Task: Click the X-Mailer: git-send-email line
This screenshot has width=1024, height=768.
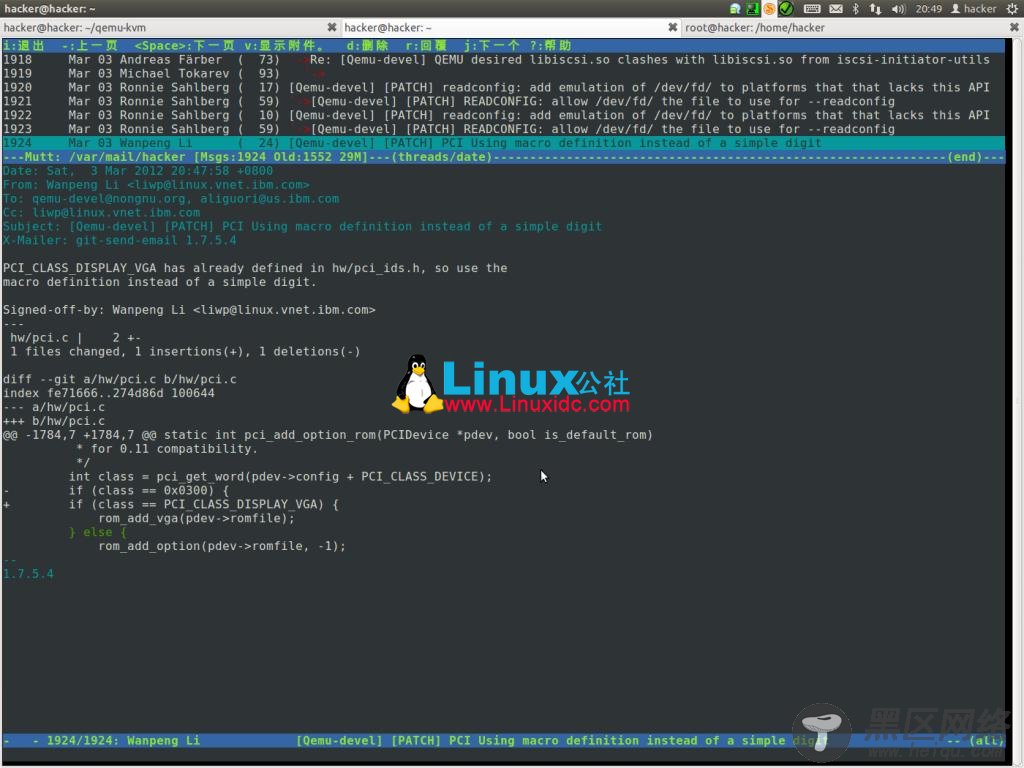Action: tap(120, 240)
